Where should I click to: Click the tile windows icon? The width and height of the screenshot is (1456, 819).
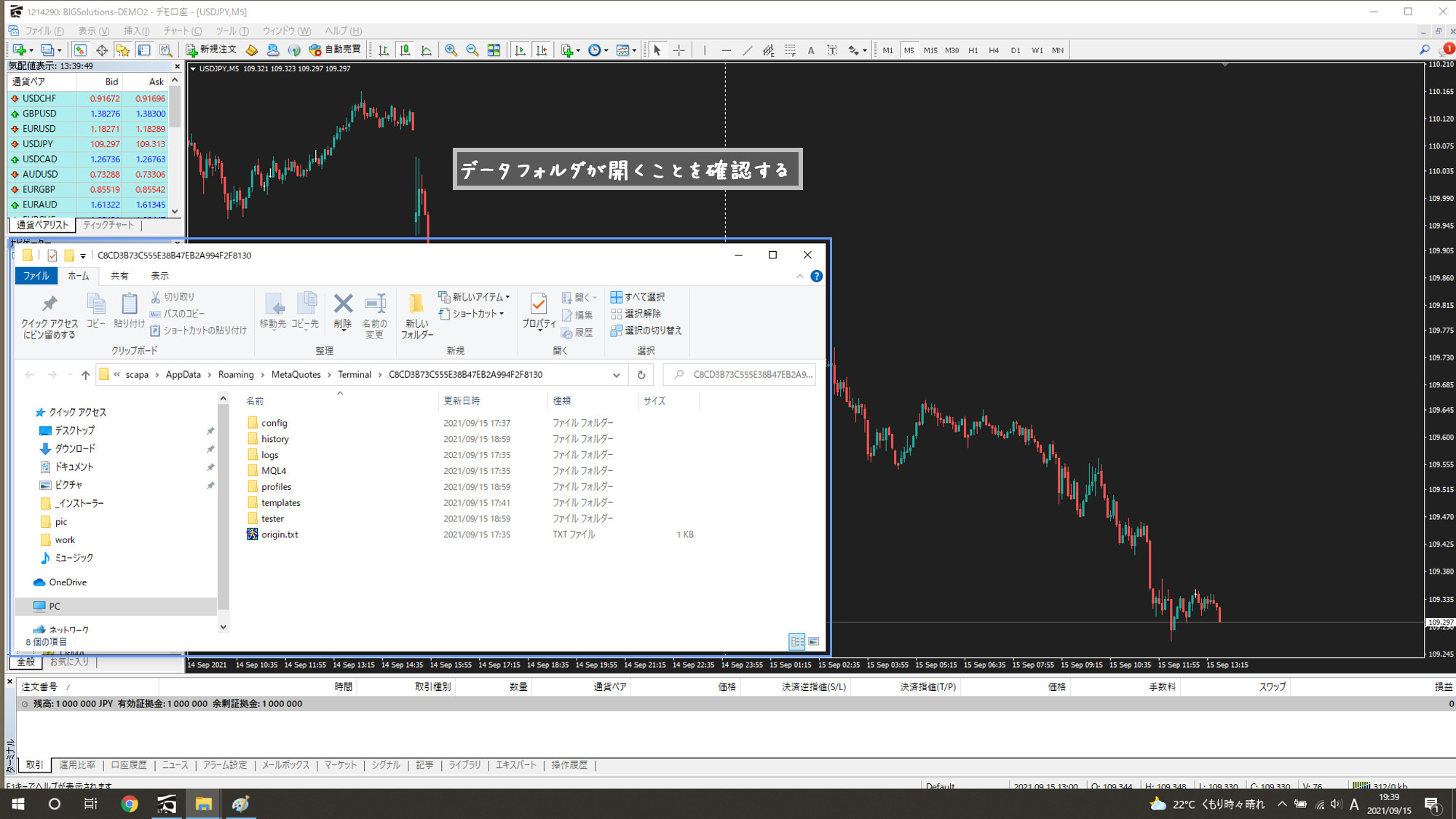tap(494, 50)
